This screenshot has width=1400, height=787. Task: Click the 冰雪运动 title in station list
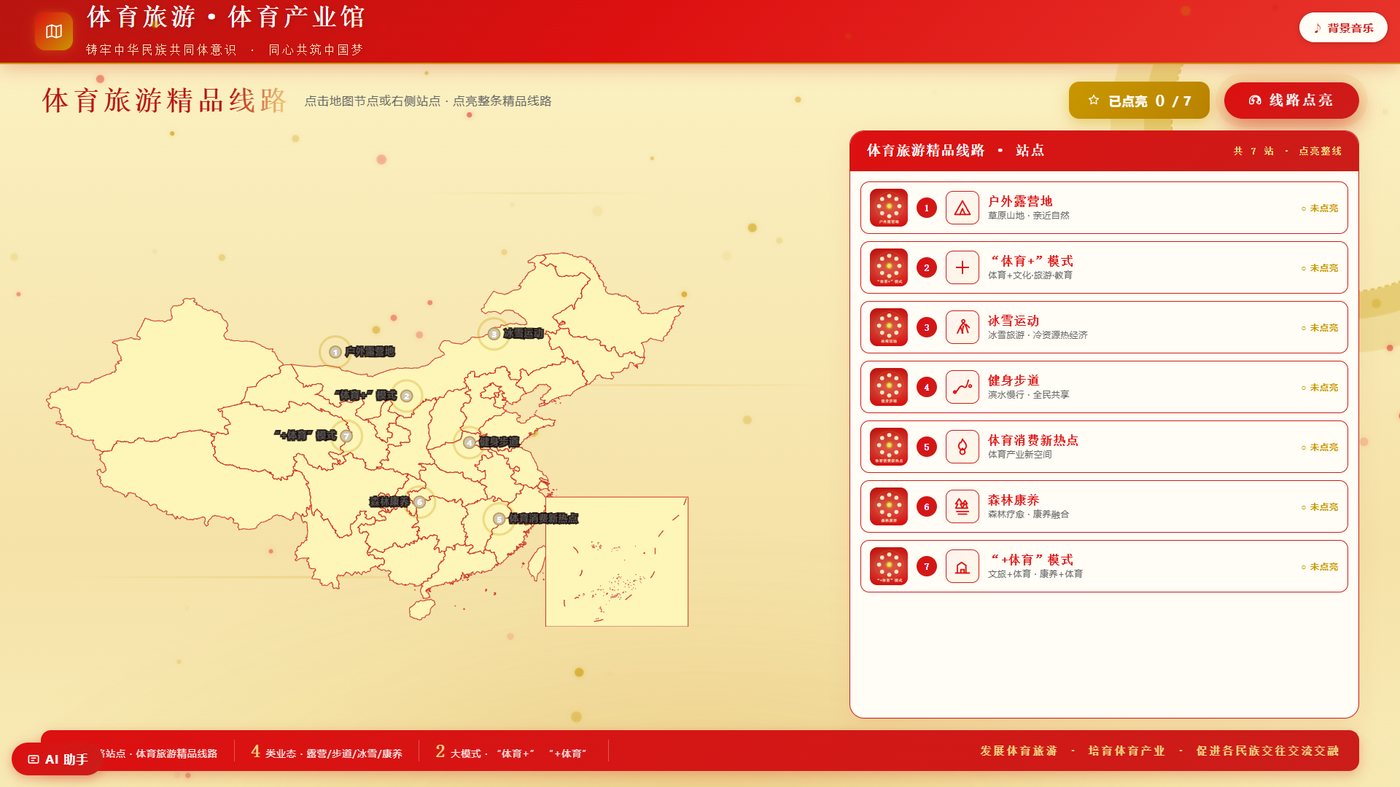point(1013,321)
